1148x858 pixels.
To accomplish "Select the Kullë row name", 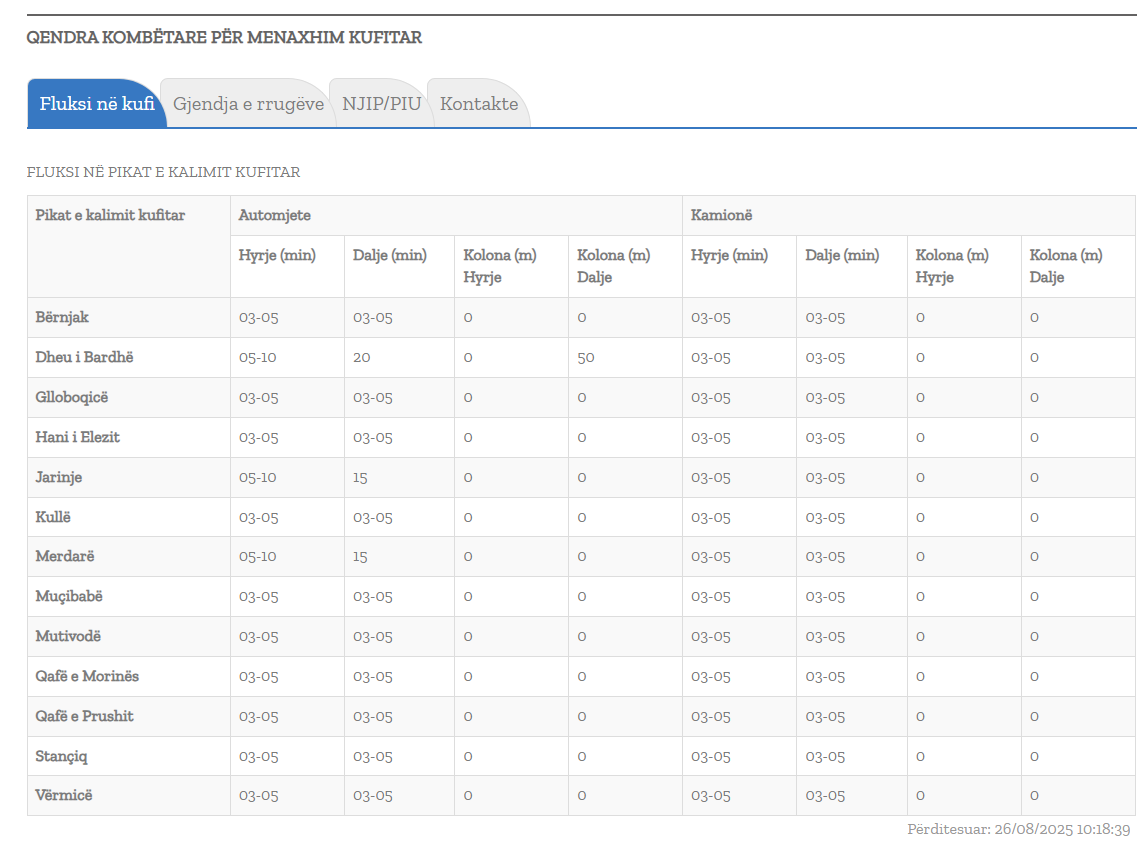I will point(53,517).
